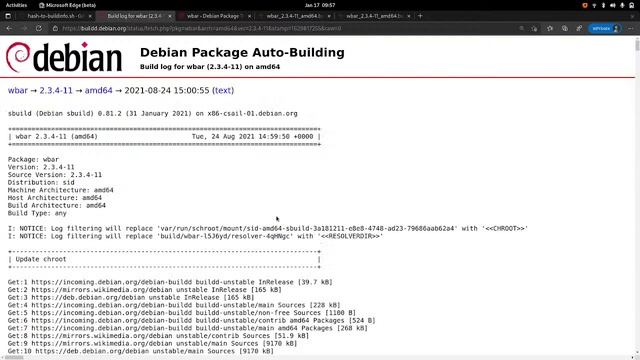Viewport: 640px width, 360px height.
Task: Open the 2.3.4-11 version link
Action: (56, 90)
